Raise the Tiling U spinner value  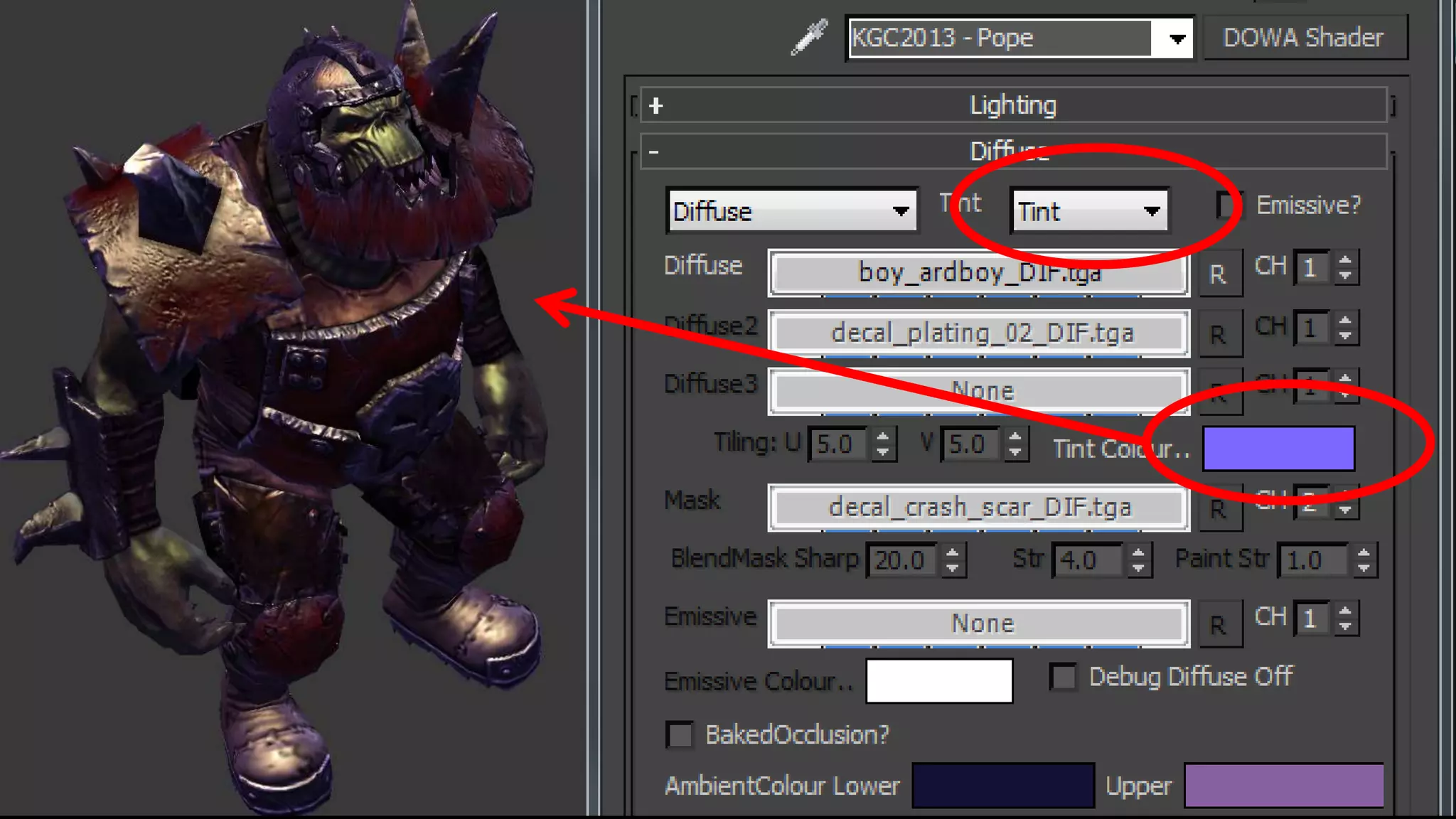click(x=883, y=437)
